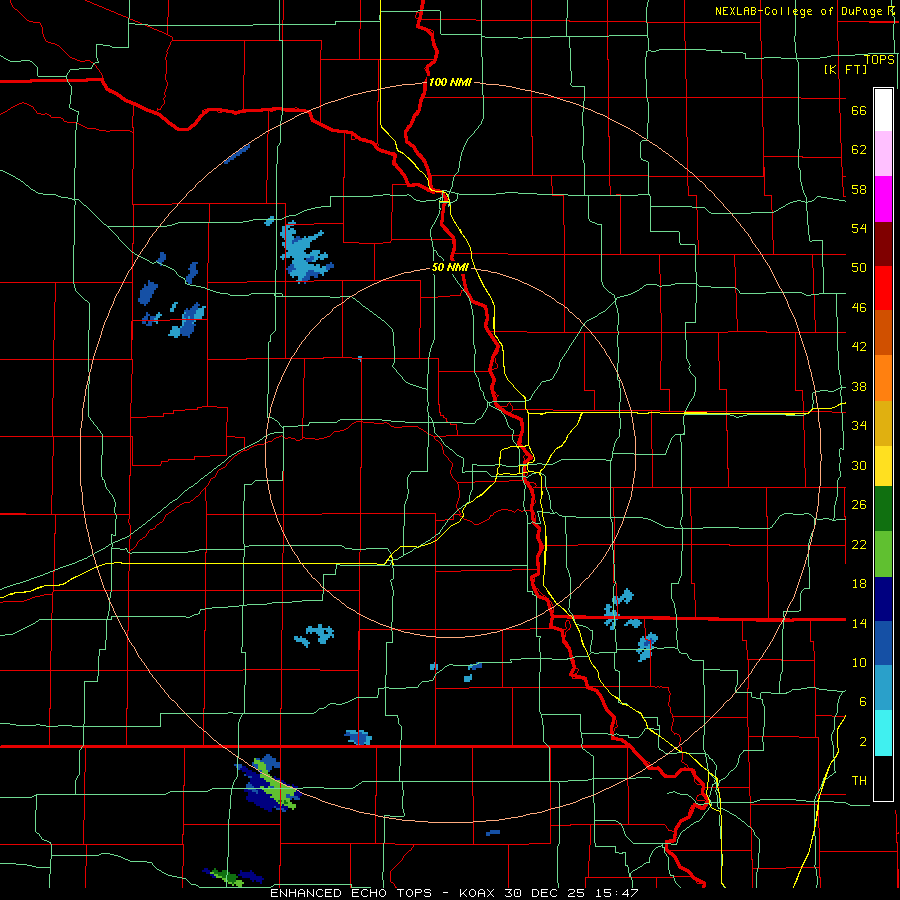Click the "NEXLAB-College of DuPage" header text
This screenshot has width=900, height=900.
[x=799, y=11]
